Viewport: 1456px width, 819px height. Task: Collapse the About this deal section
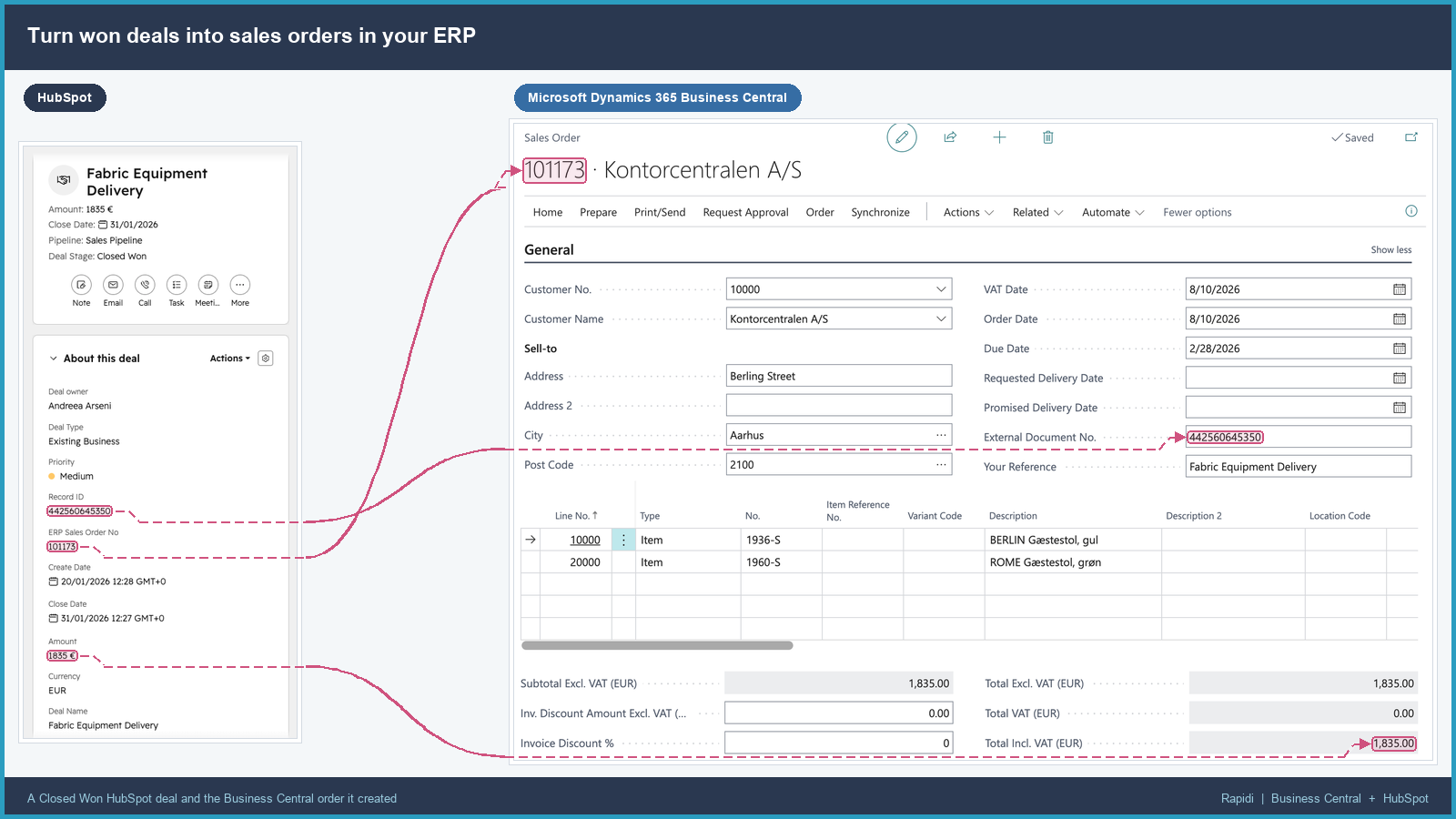[x=54, y=359]
